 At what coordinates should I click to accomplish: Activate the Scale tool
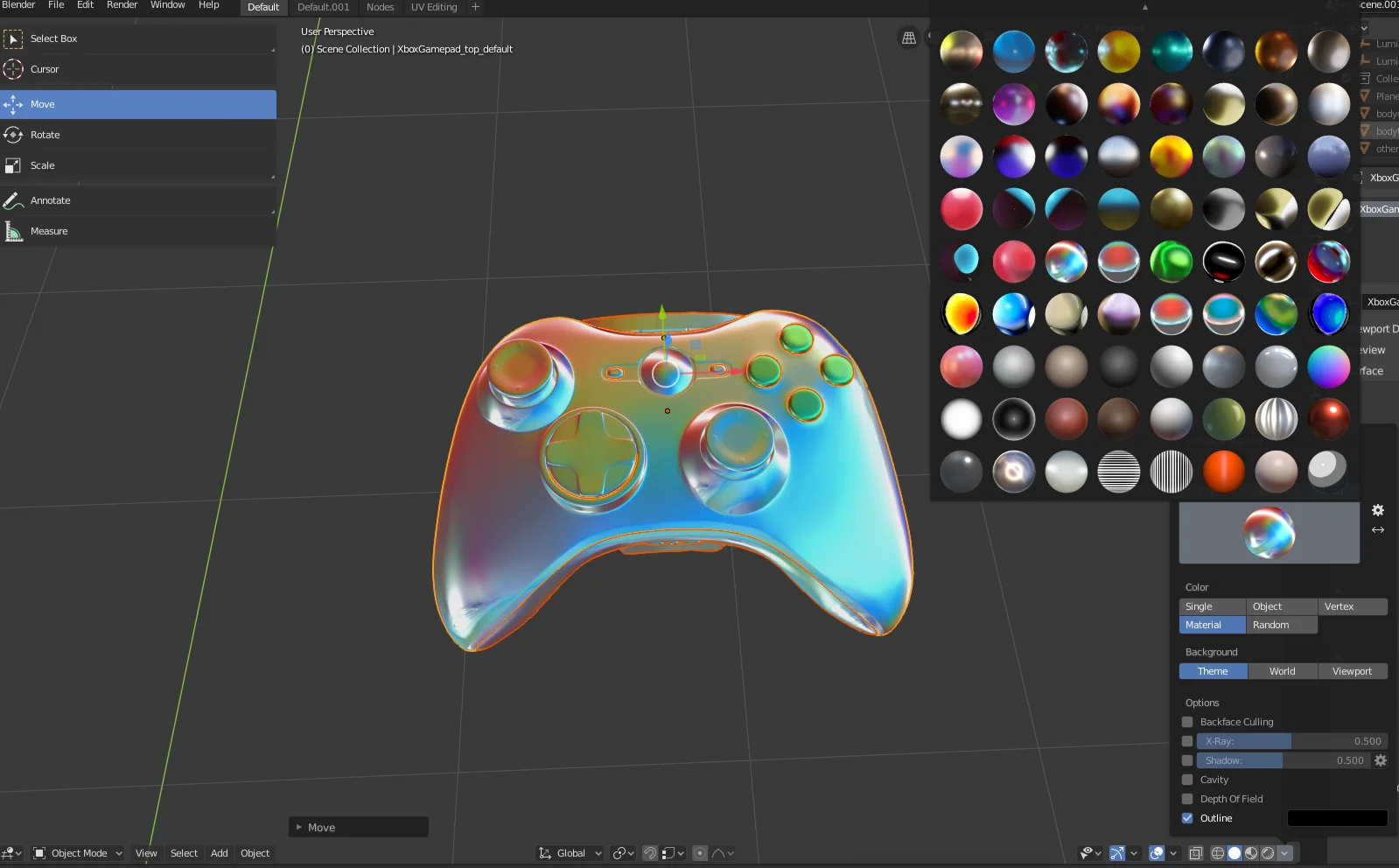[x=42, y=165]
